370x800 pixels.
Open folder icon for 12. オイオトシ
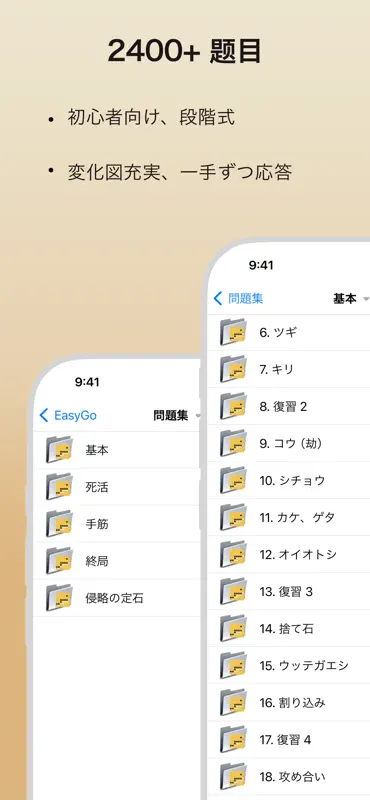click(x=233, y=554)
